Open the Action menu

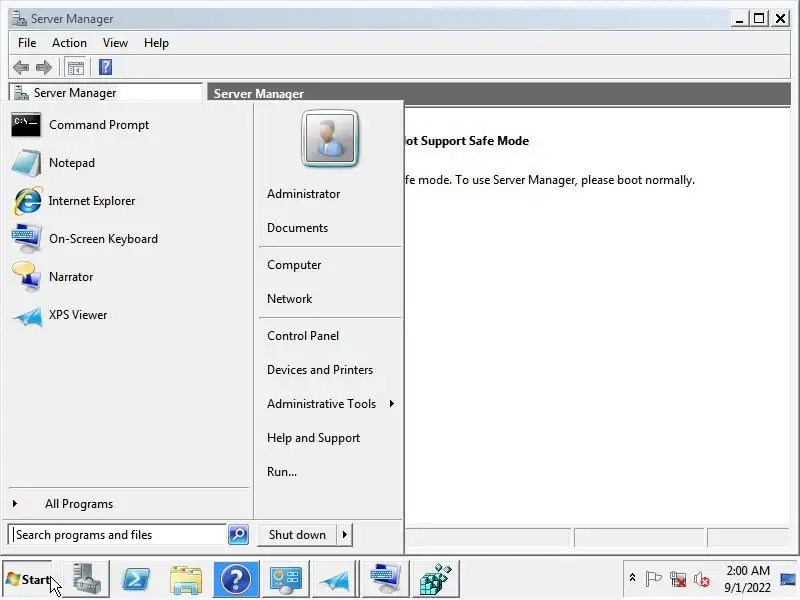point(69,43)
